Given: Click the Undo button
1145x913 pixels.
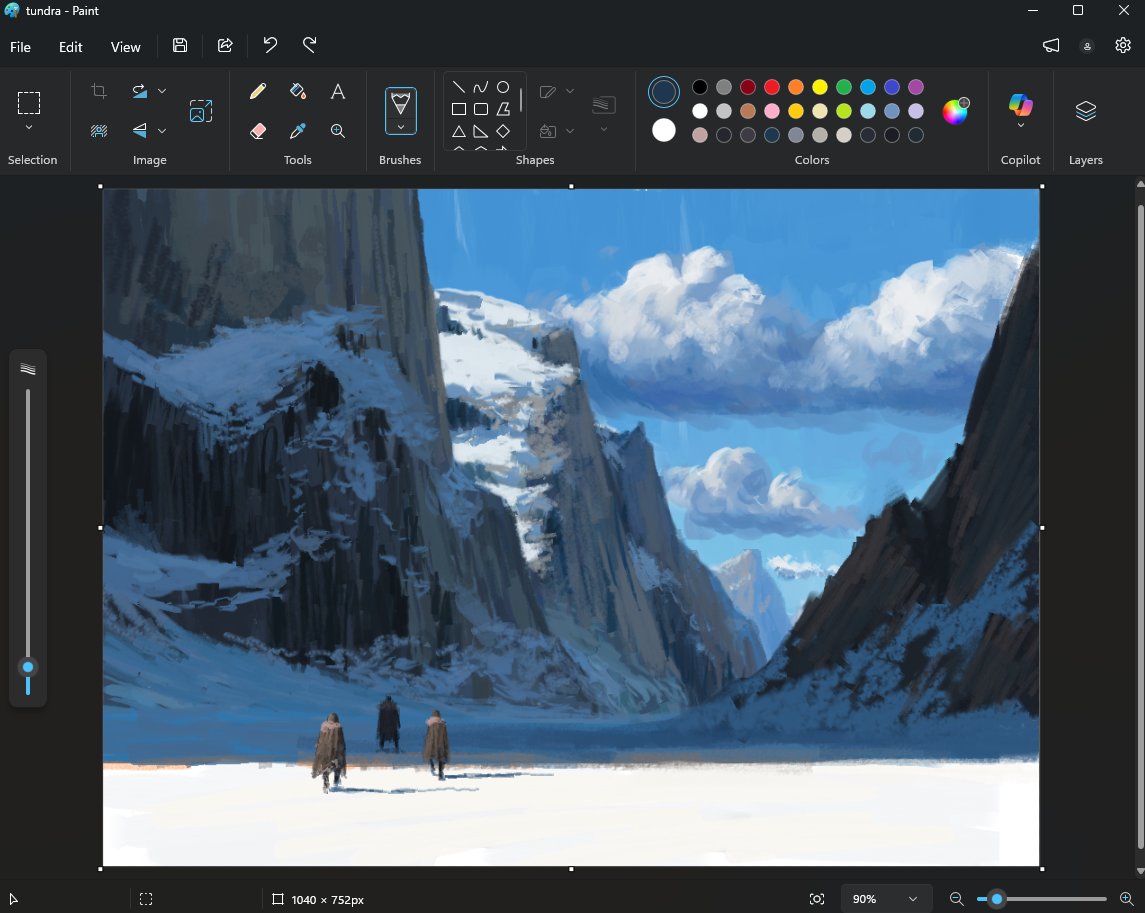Looking at the screenshot, I should click(270, 45).
